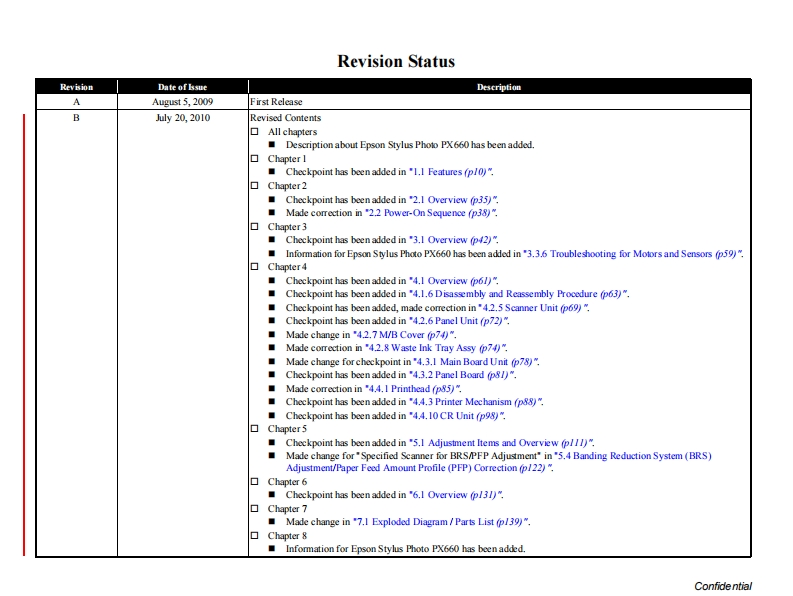Viewport: 793px width, 596px height.
Task: Follow the "4.2.6 Panel Unit (p72)" link
Action: pos(461,321)
